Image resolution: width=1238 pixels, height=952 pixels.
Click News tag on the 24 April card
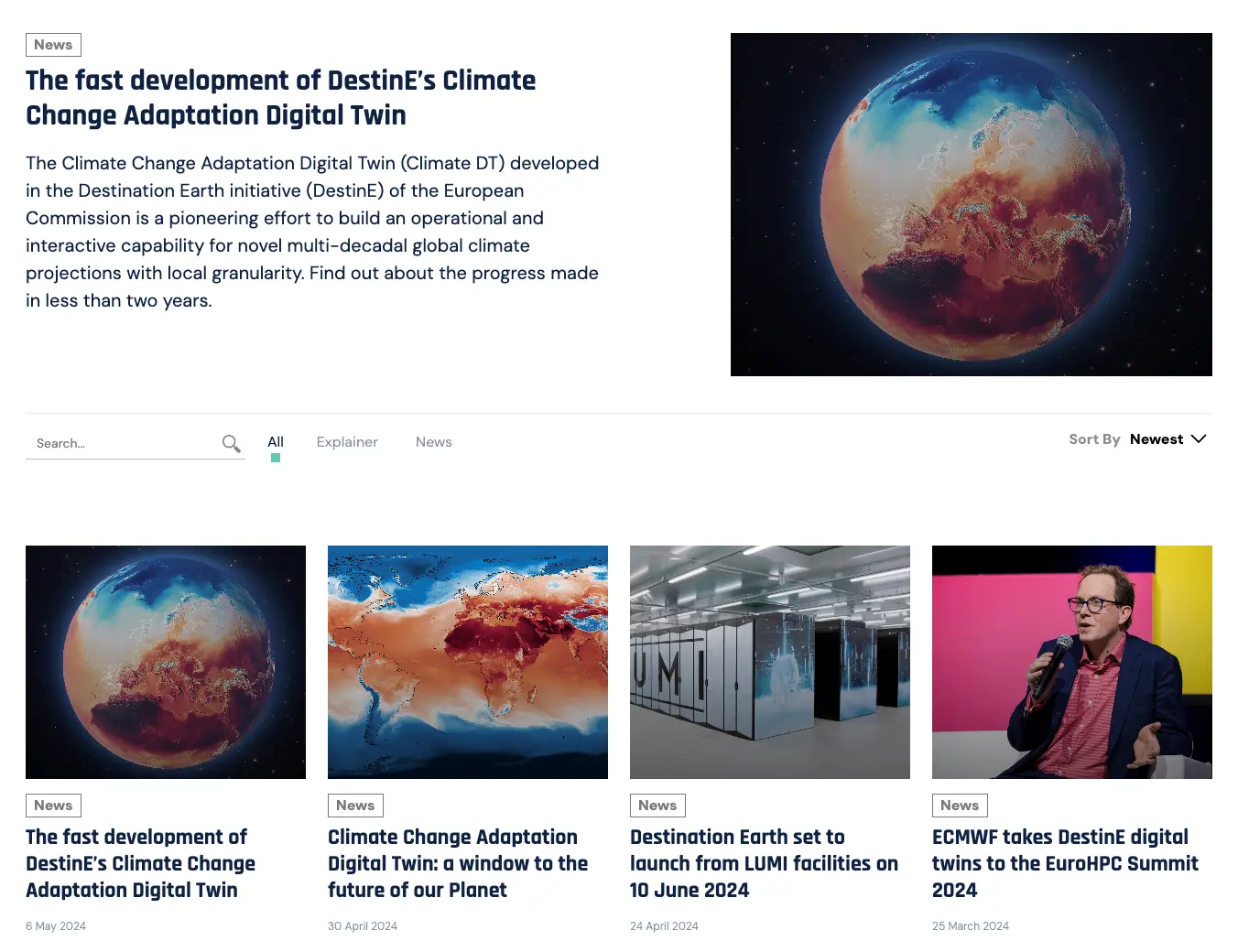[x=657, y=806]
